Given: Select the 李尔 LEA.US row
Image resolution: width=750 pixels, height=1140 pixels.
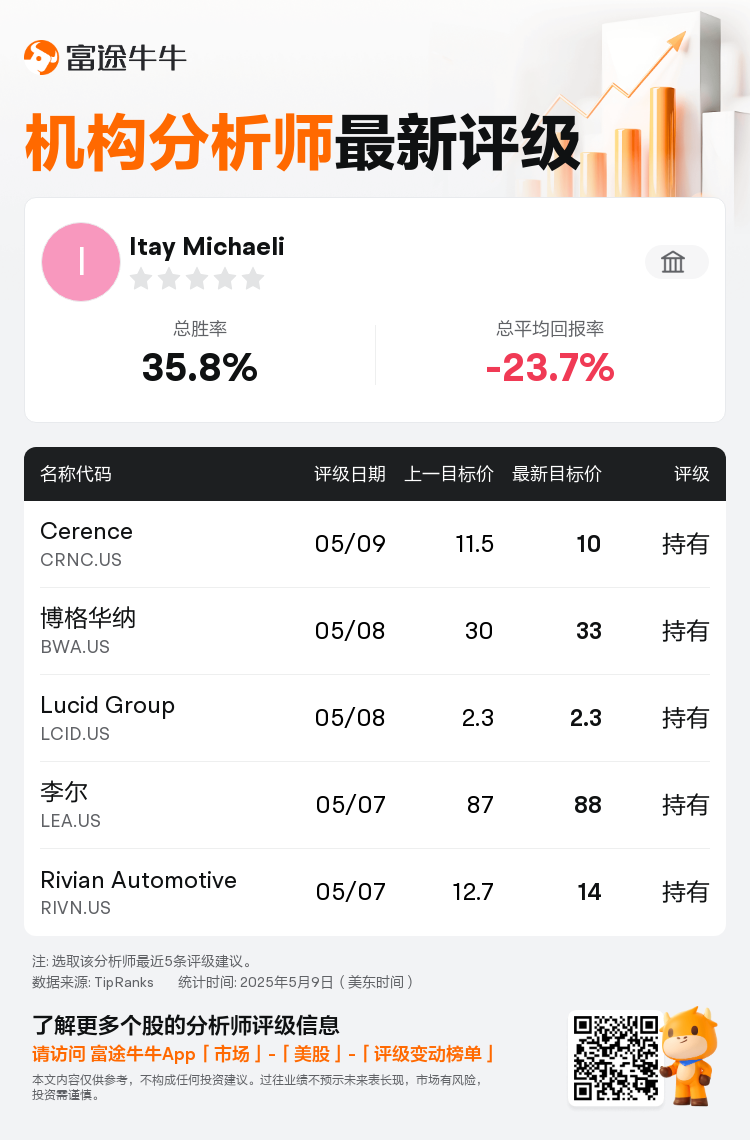Looking at the screenshot, I should (x=375, y=805).
